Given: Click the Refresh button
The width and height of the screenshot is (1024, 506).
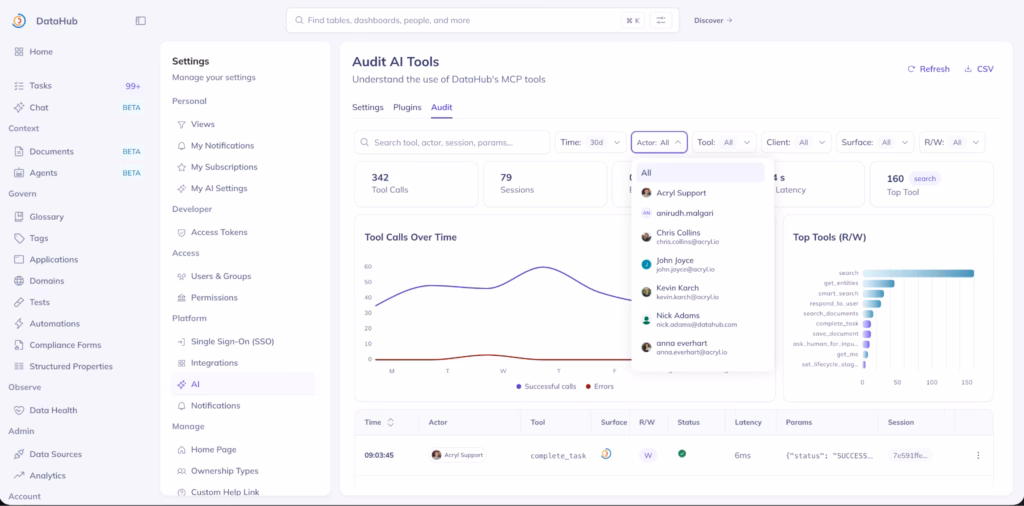Looking at the screenshot, I should point(928,69).
